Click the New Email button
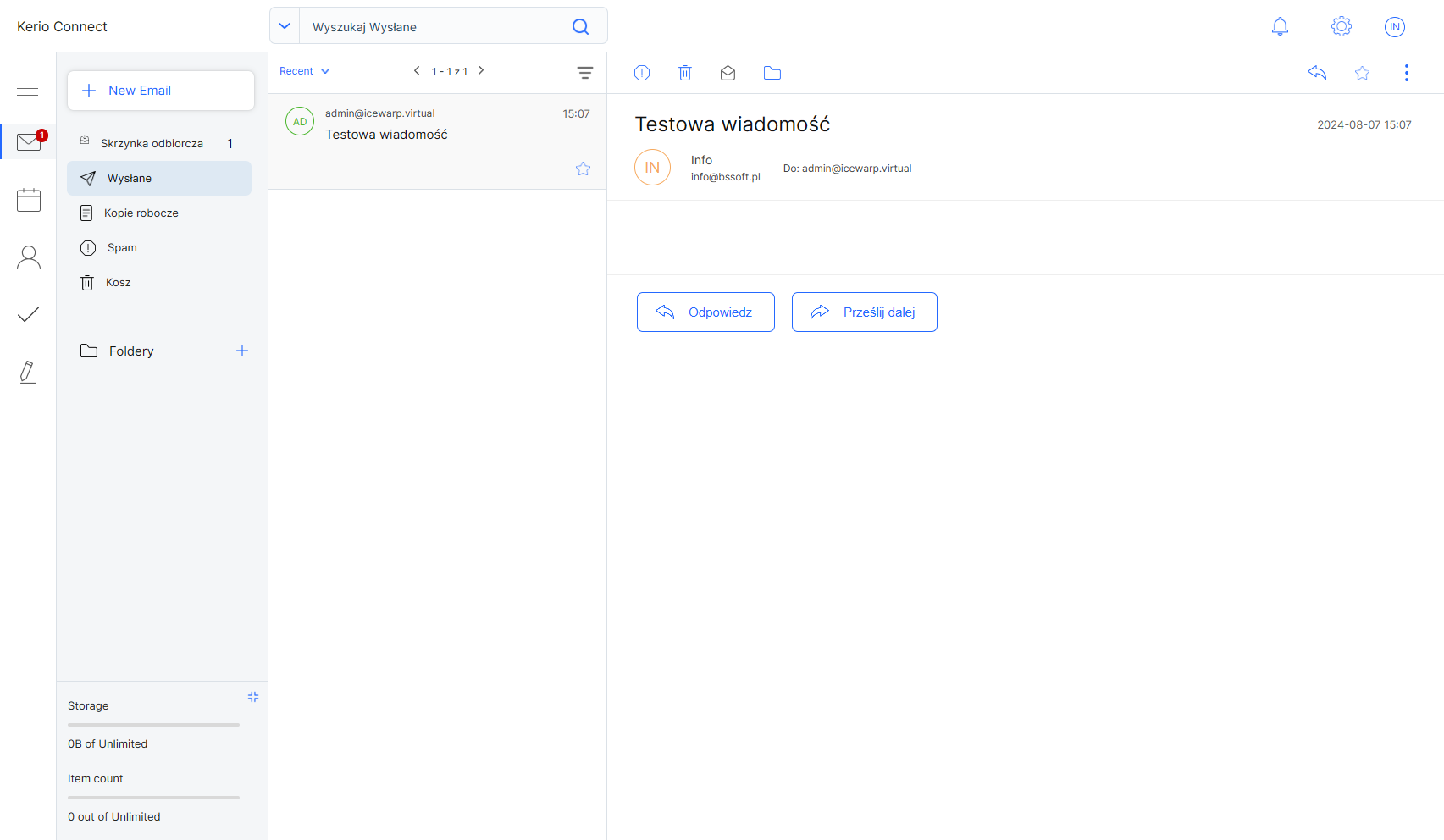 (161, 91)
